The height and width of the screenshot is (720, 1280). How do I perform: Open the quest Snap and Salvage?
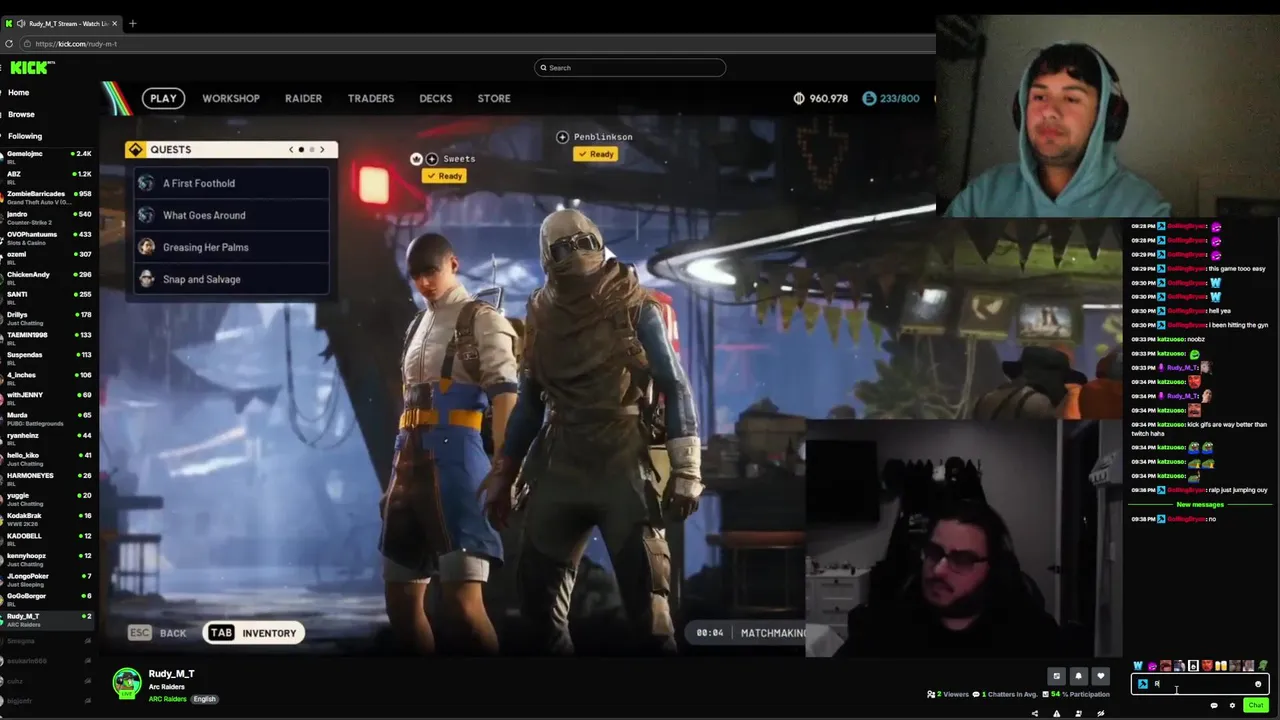tap(231, 279)
